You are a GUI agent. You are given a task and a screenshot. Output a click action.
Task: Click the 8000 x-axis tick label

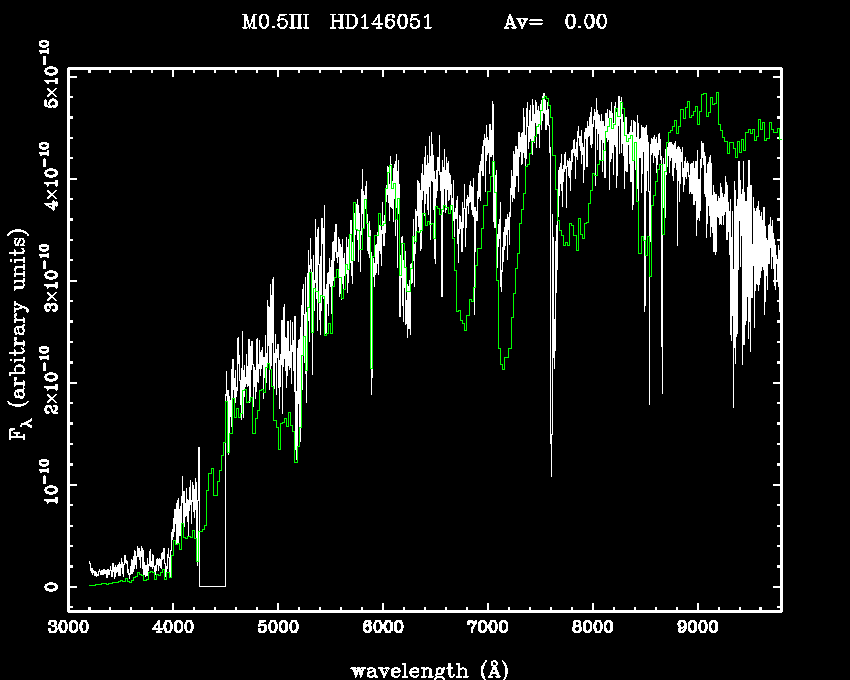592,628
